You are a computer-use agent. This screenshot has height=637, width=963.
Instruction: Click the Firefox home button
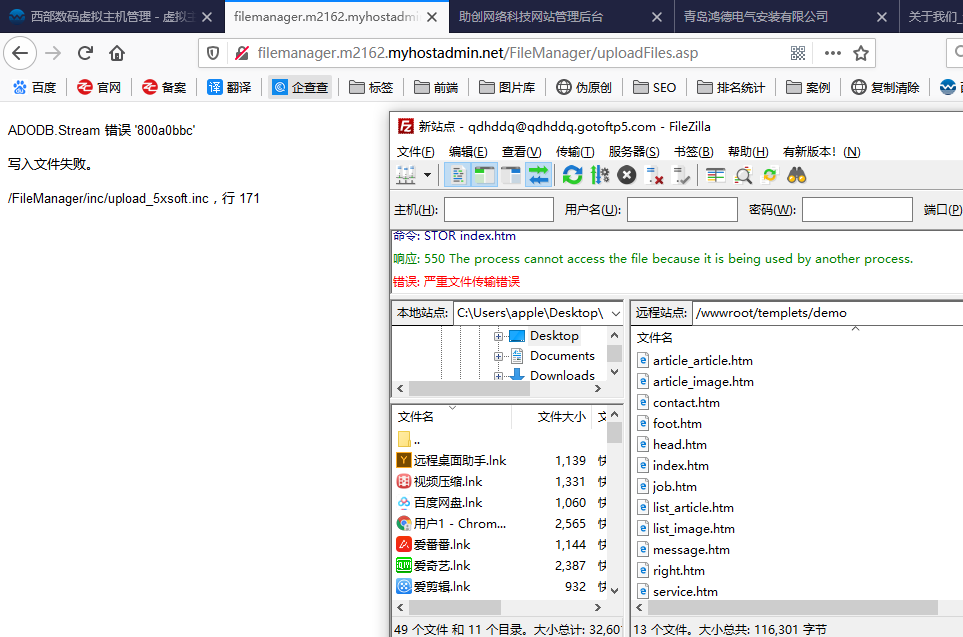click(x=117, y=53)
